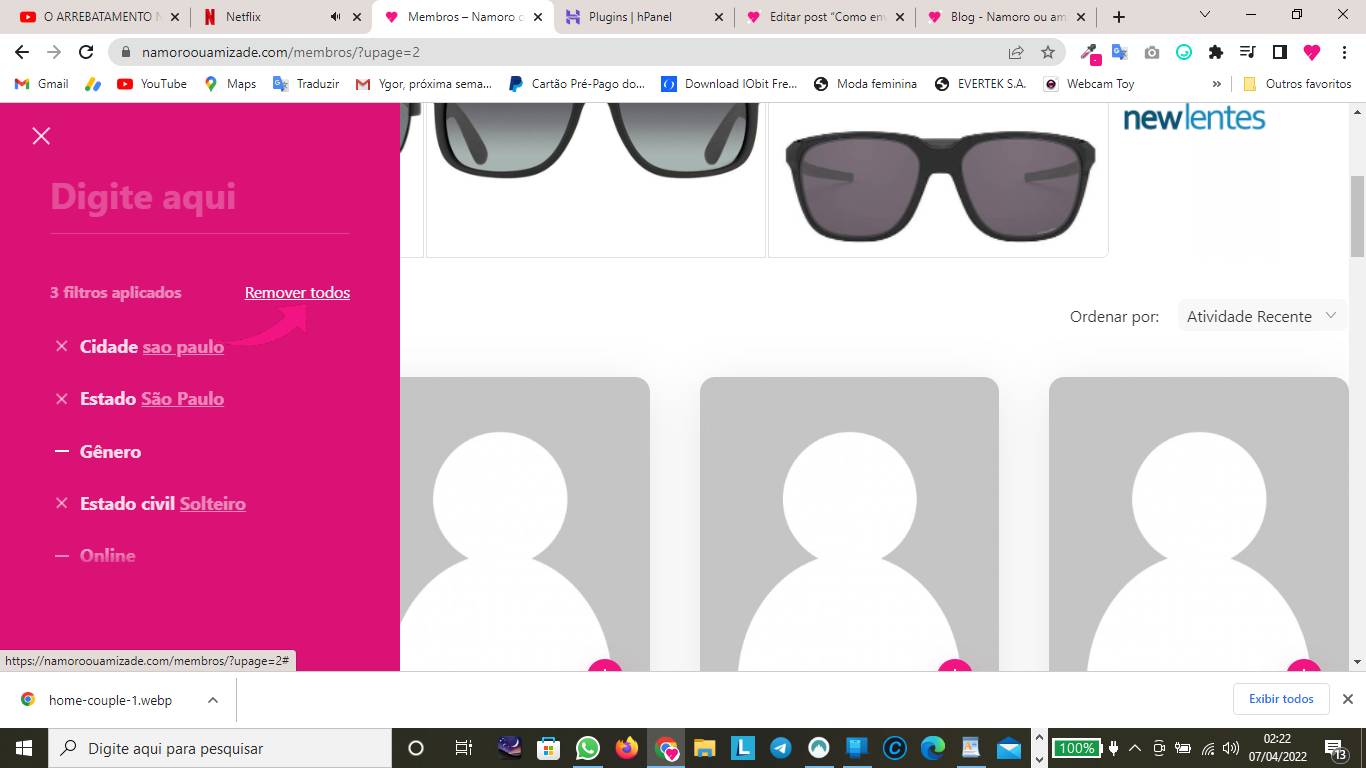This screenshot has width=1366, height=768.
Task: Expand the Gênero filter section
Action: click(110, 452)
